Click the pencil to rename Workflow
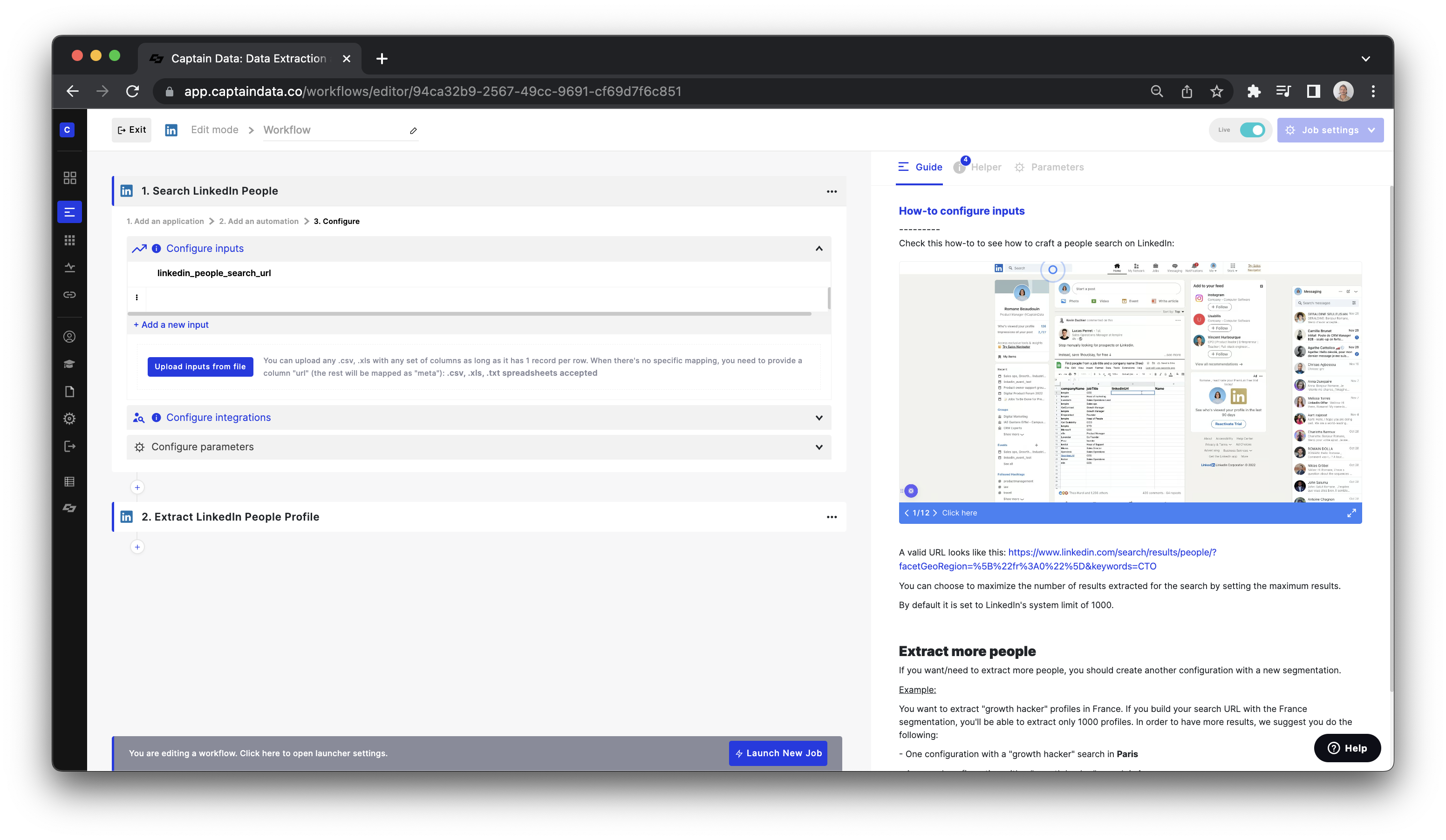 pos(413,131)
